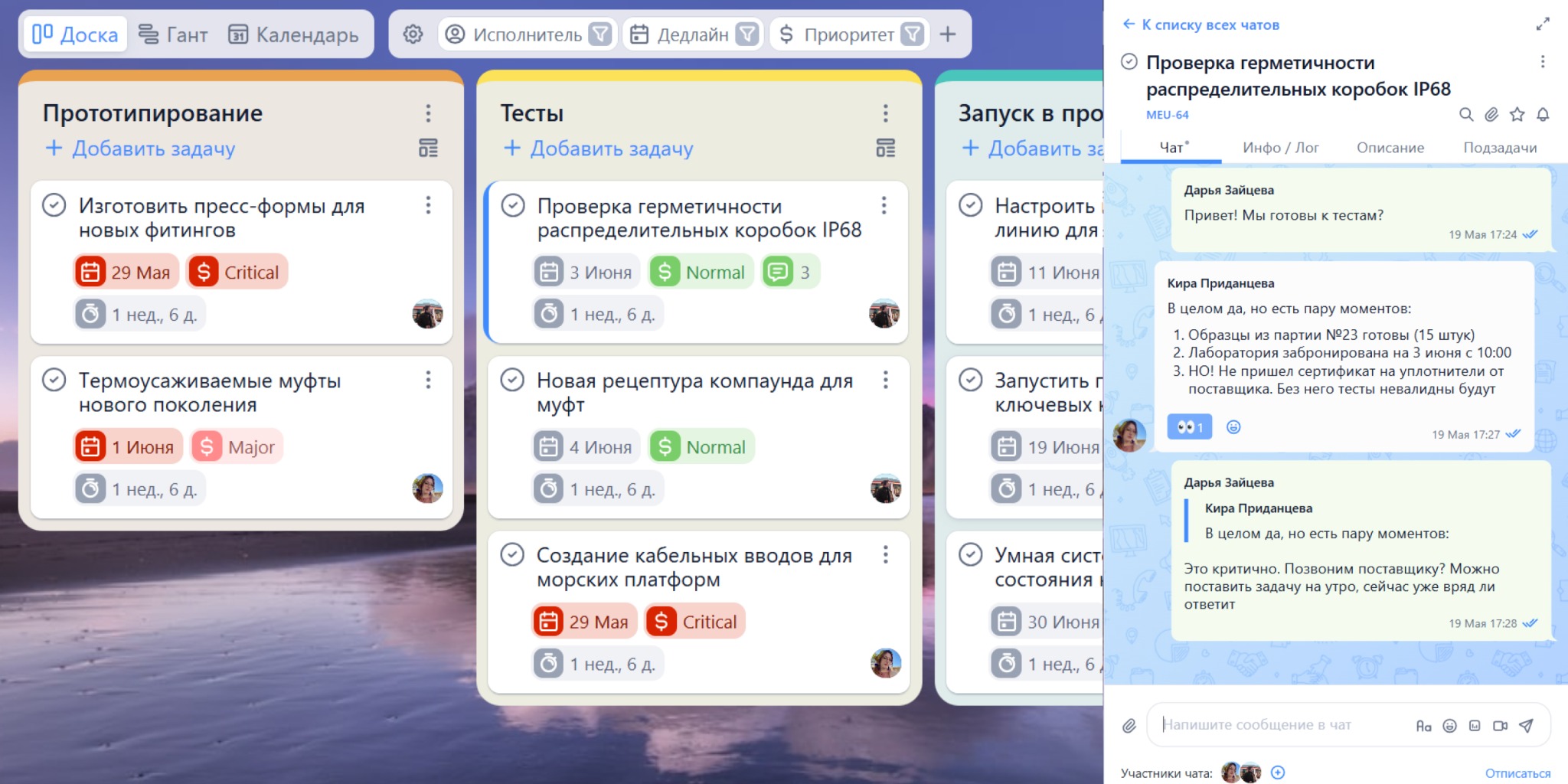Open Тесты column options menu
Viewport: 1568px width, 784px height.
click(886, 113)
